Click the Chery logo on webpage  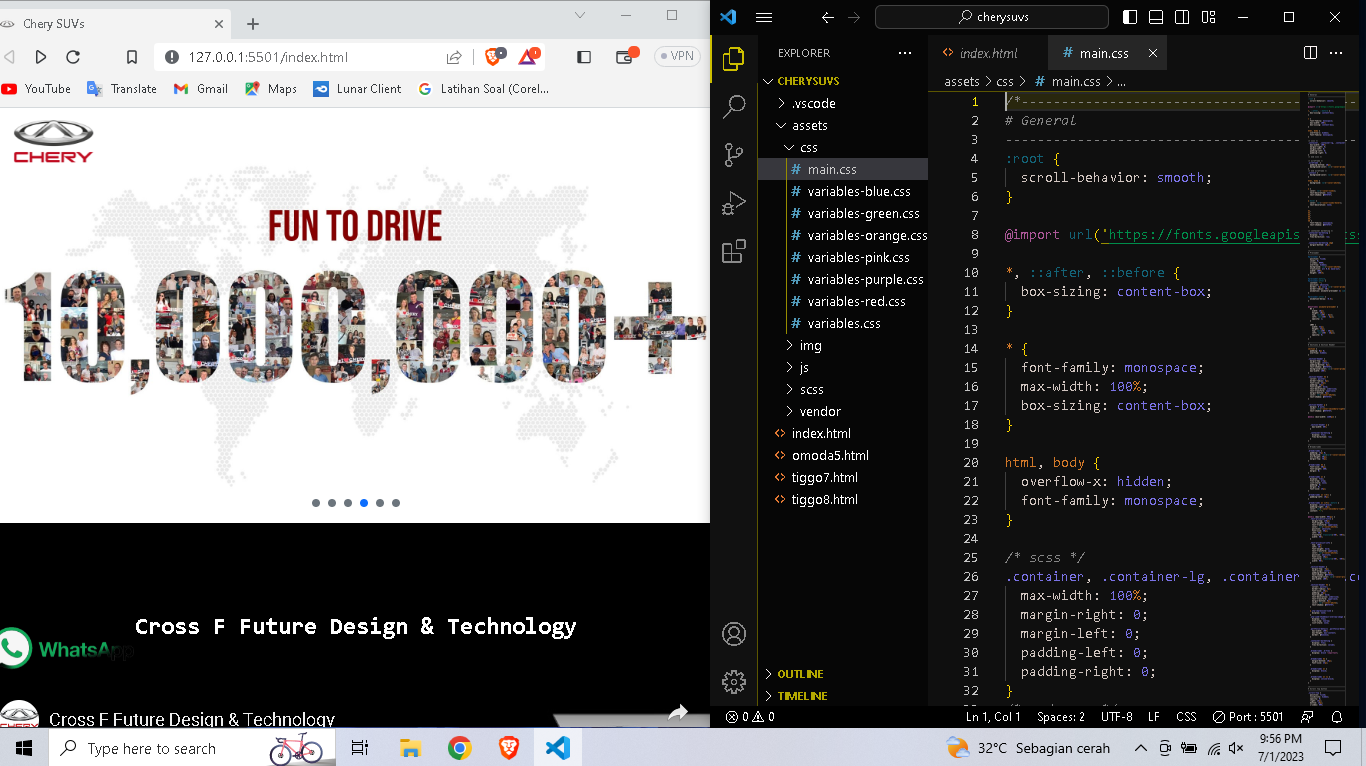[53, 141]
